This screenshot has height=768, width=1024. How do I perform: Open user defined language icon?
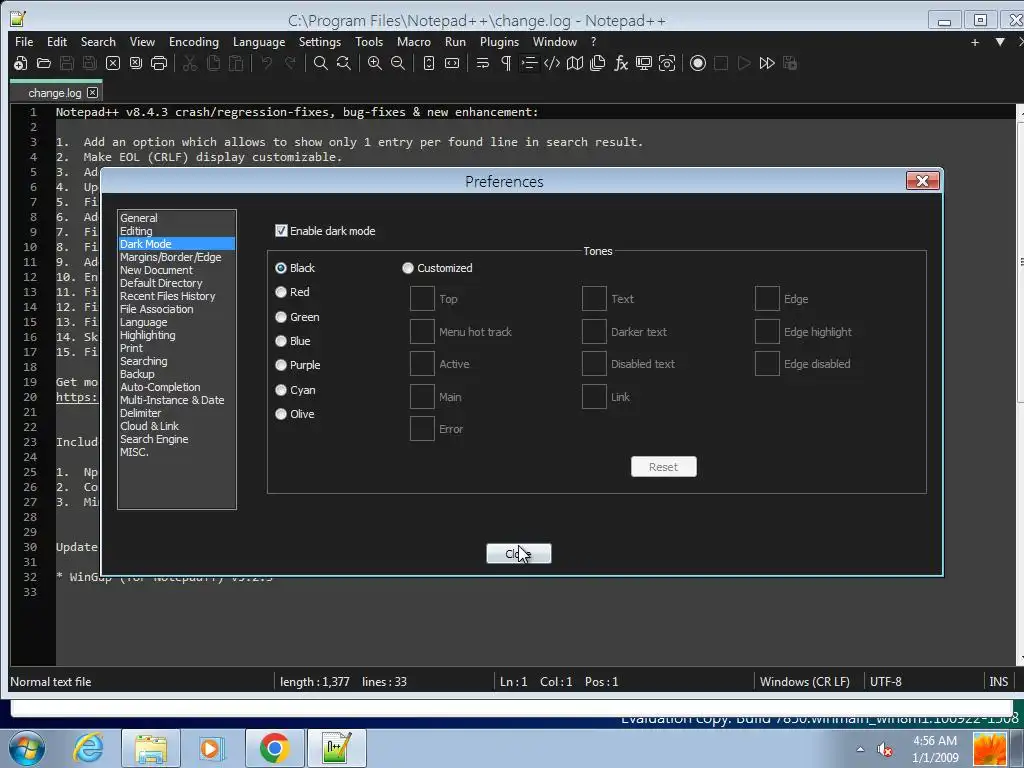click(x=552, y=63)
